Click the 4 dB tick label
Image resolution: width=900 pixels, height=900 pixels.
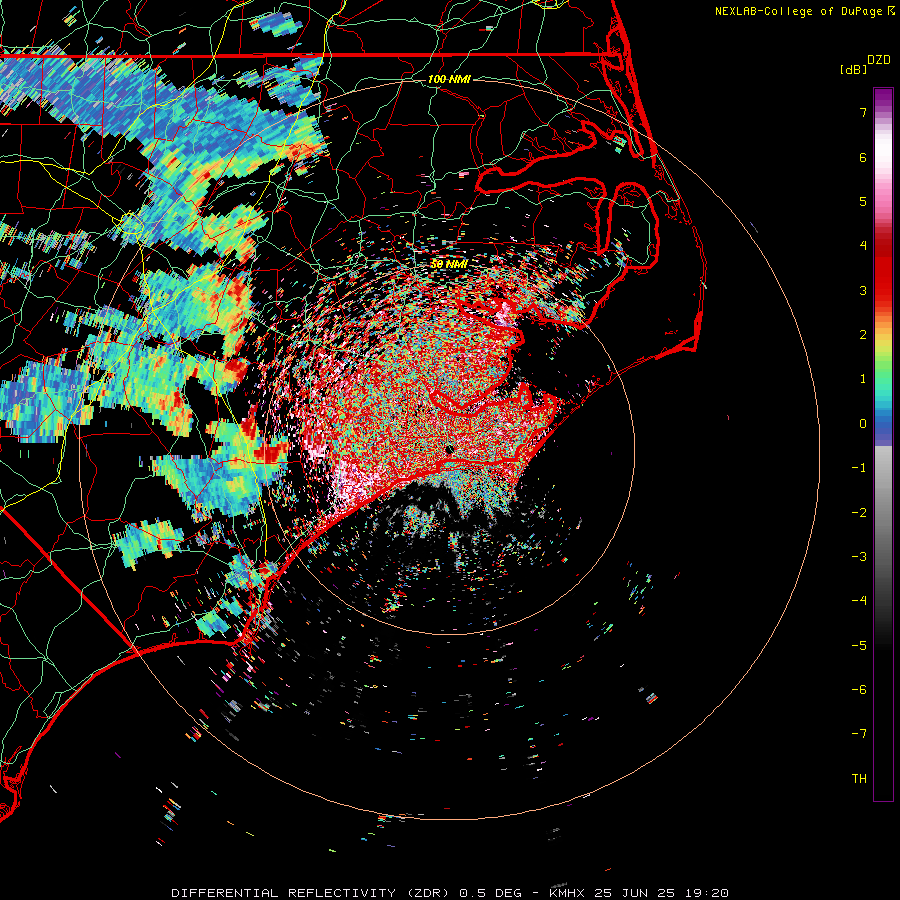point(863,246)
